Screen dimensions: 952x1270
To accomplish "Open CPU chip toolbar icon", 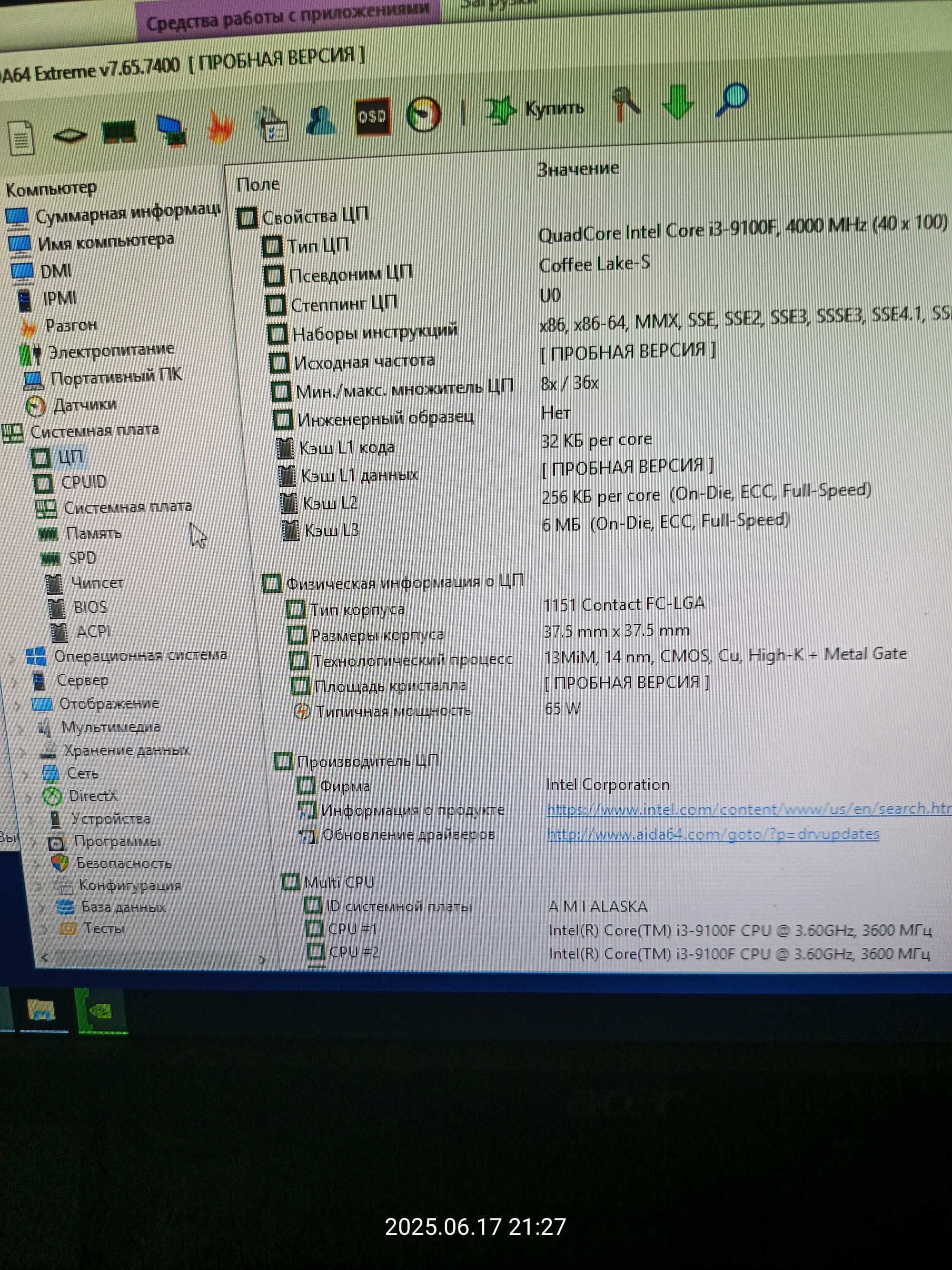I will point(69,135).
